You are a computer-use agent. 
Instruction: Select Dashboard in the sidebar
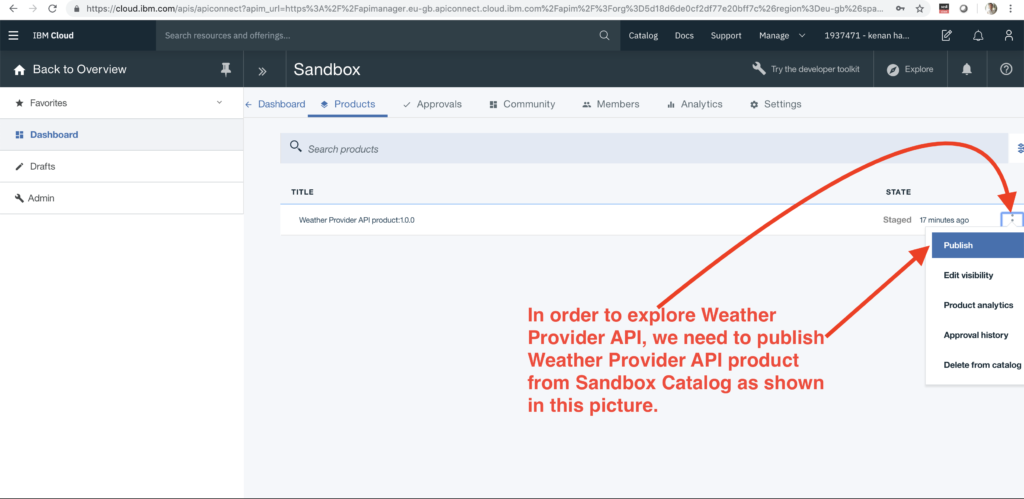click(121, 135)
